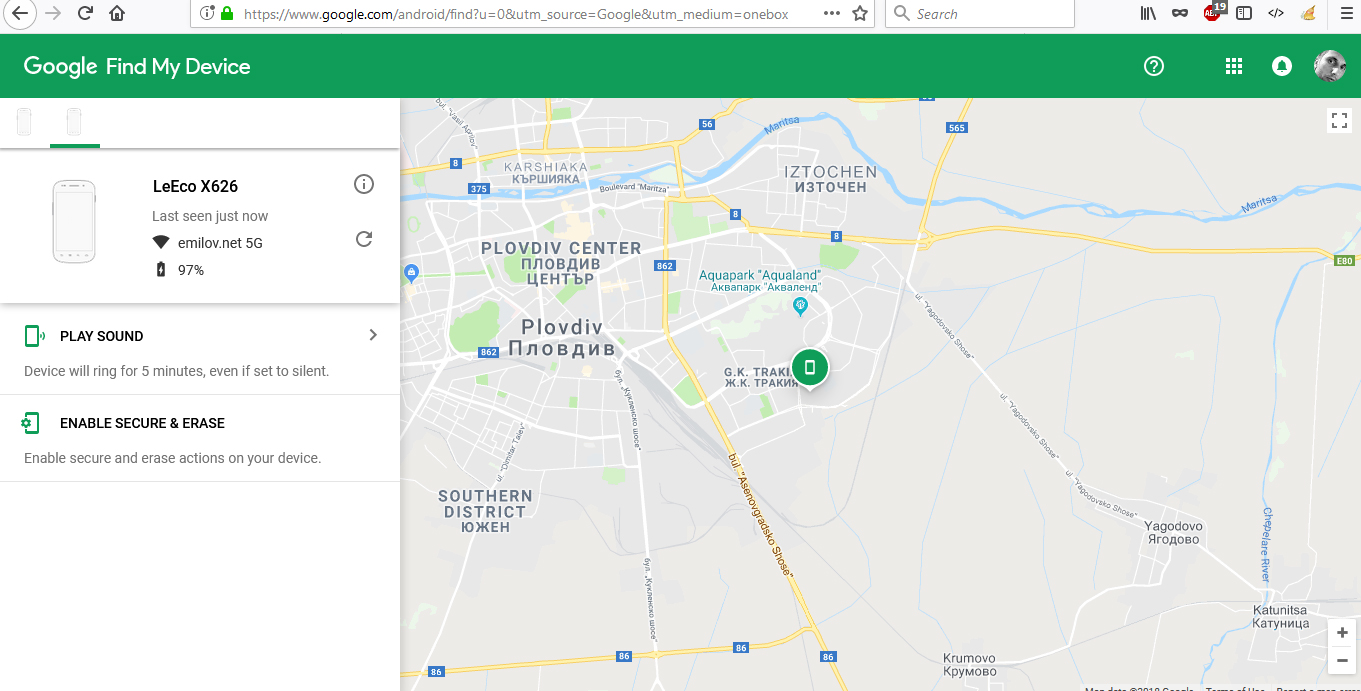Click the LeEco X626 device name

click(x=195, y=186)
